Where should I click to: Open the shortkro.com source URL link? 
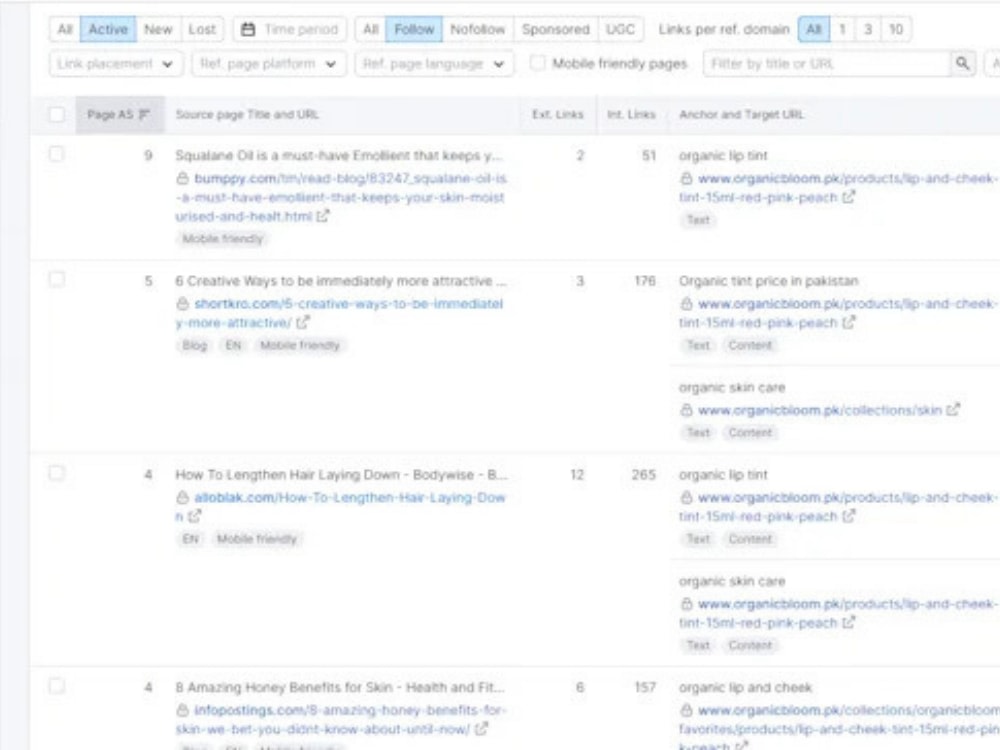tap(339, 313)
